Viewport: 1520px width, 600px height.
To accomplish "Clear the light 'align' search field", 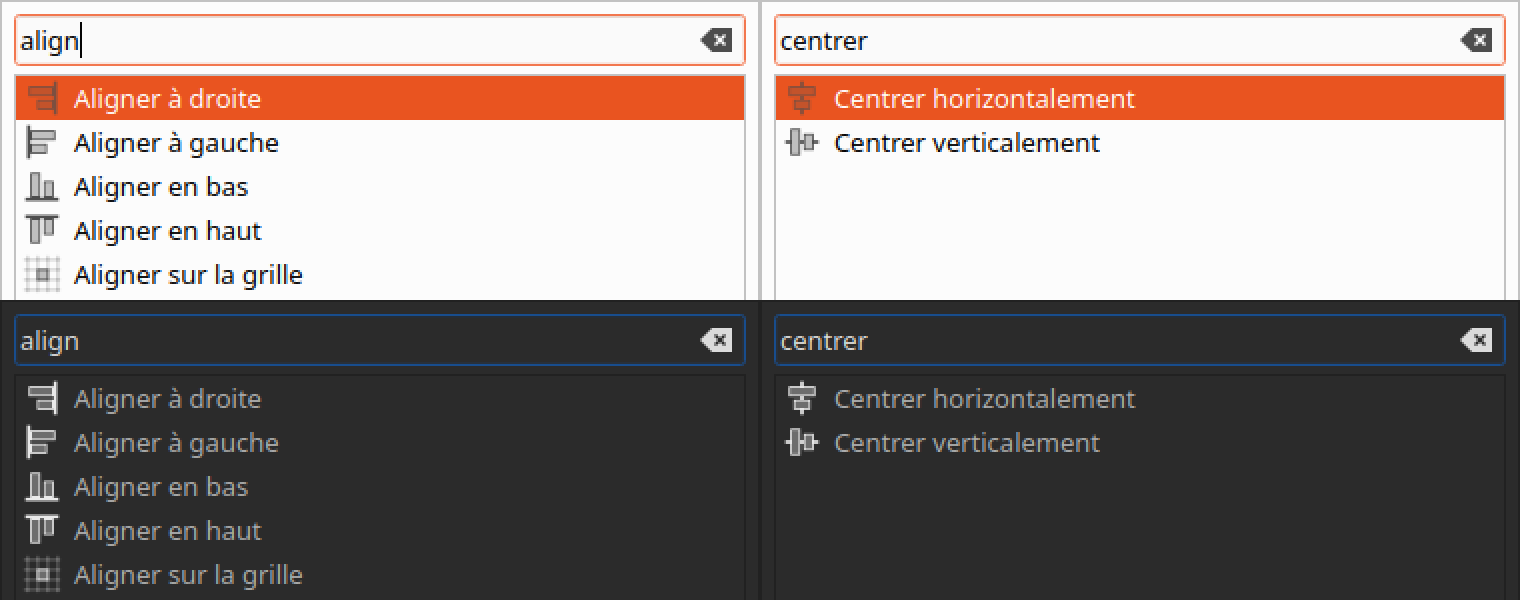I will click(716, 41).
